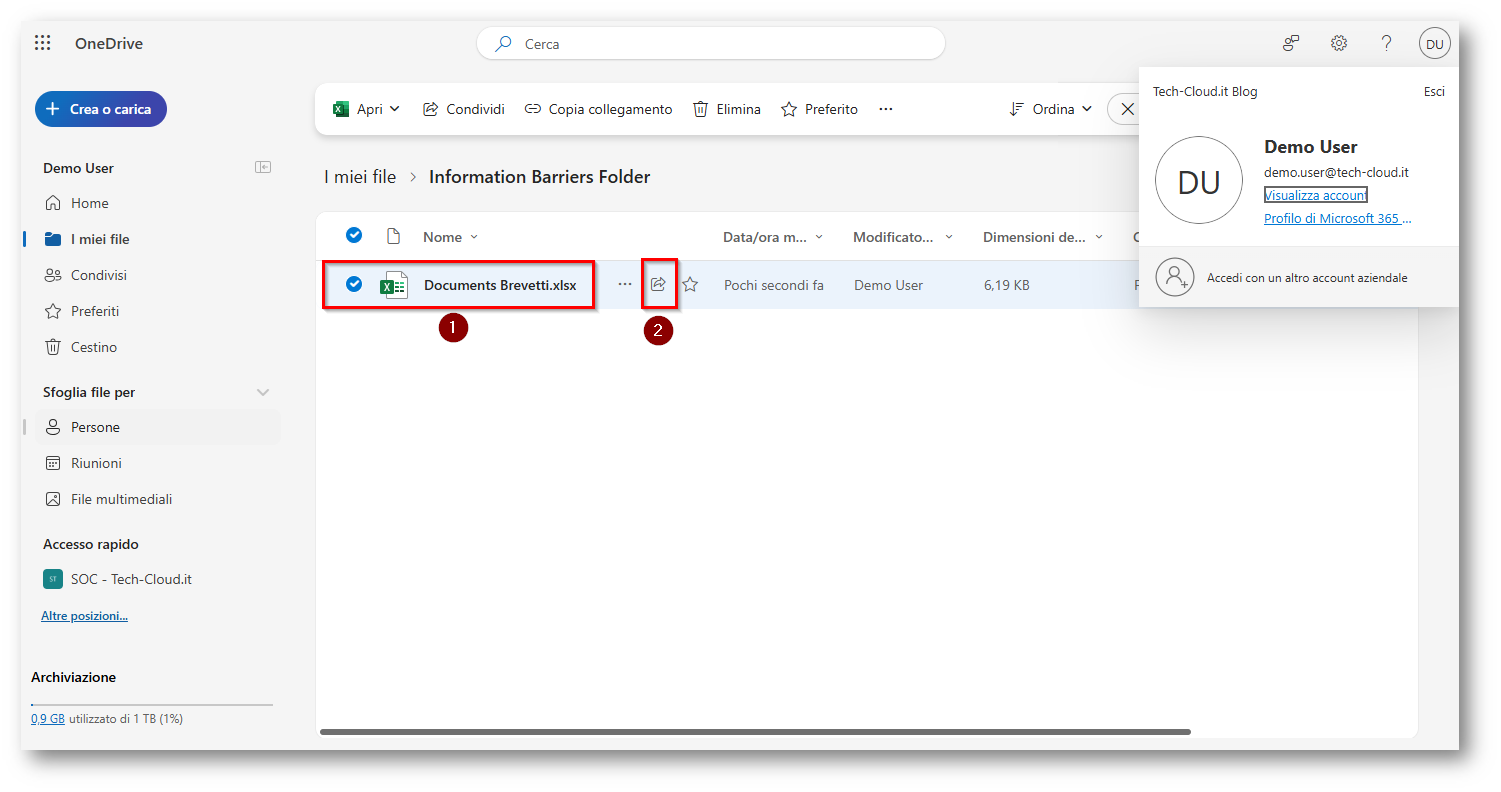Click the Crea o carica button
The image size is (1501, 792).
101,109
